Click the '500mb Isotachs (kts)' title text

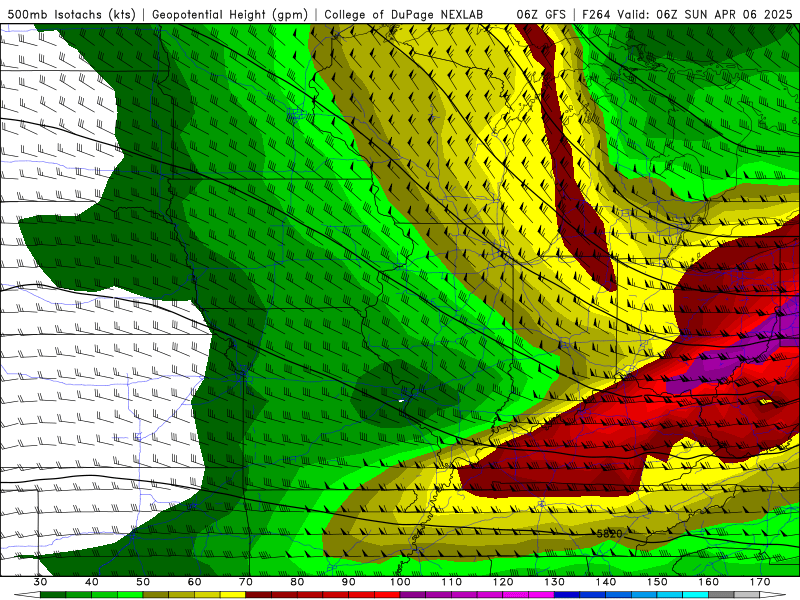pos(71,14)
